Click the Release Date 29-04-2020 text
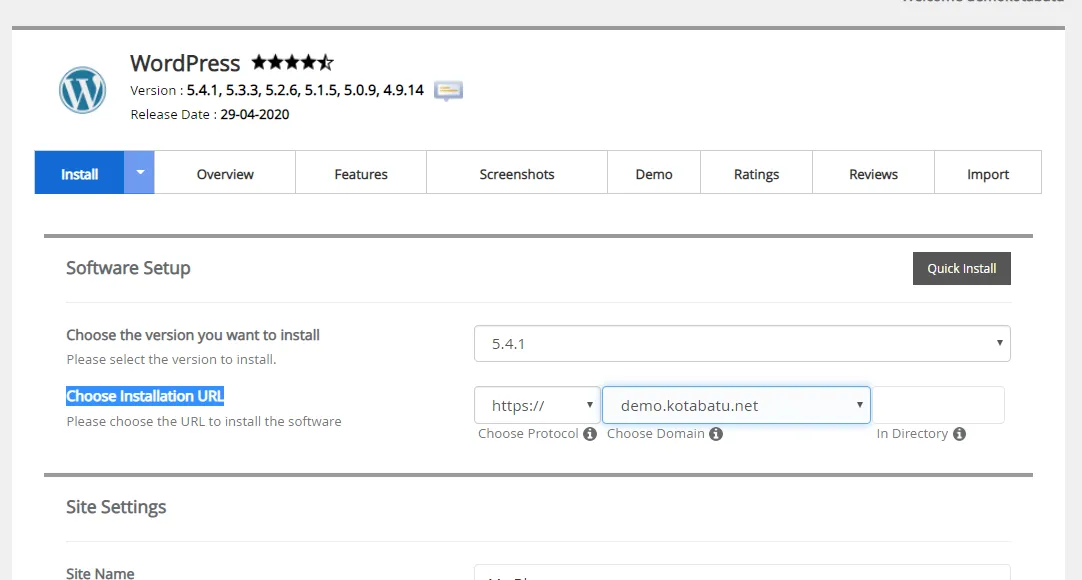This screenshot has width=1082, height=580. coord(210,114)
